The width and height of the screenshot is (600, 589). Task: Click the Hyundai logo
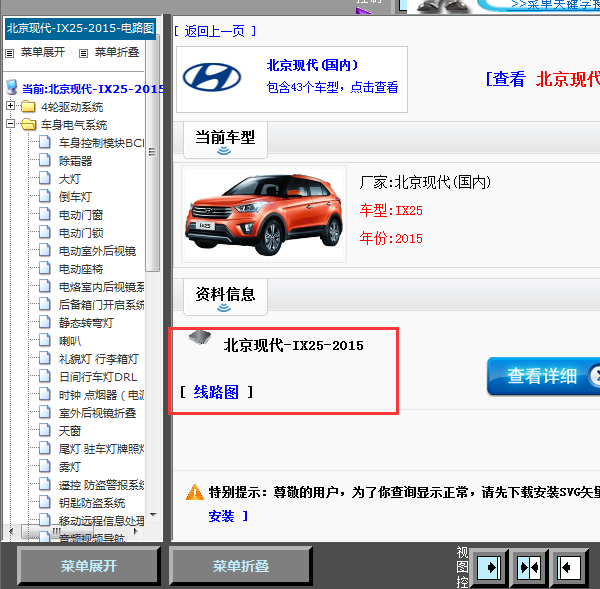pyautogui.click(x=212, y=77)
